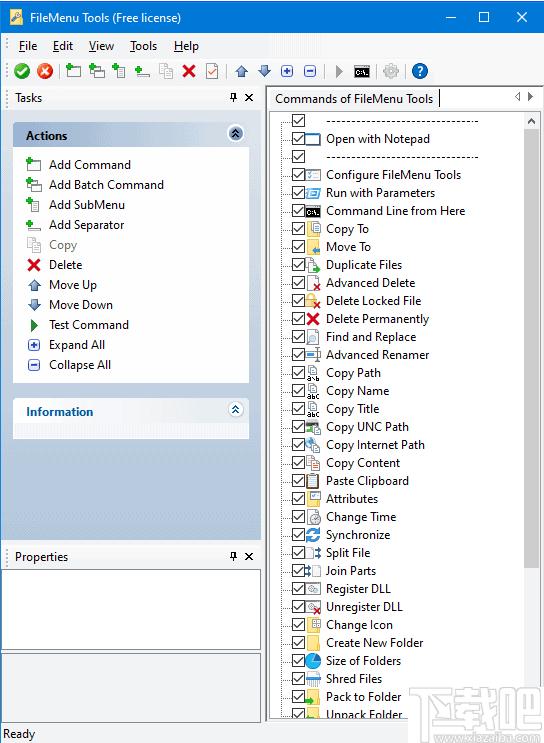
Task: Select the Register DLL tree row
Action: click(x=358, y=589)
